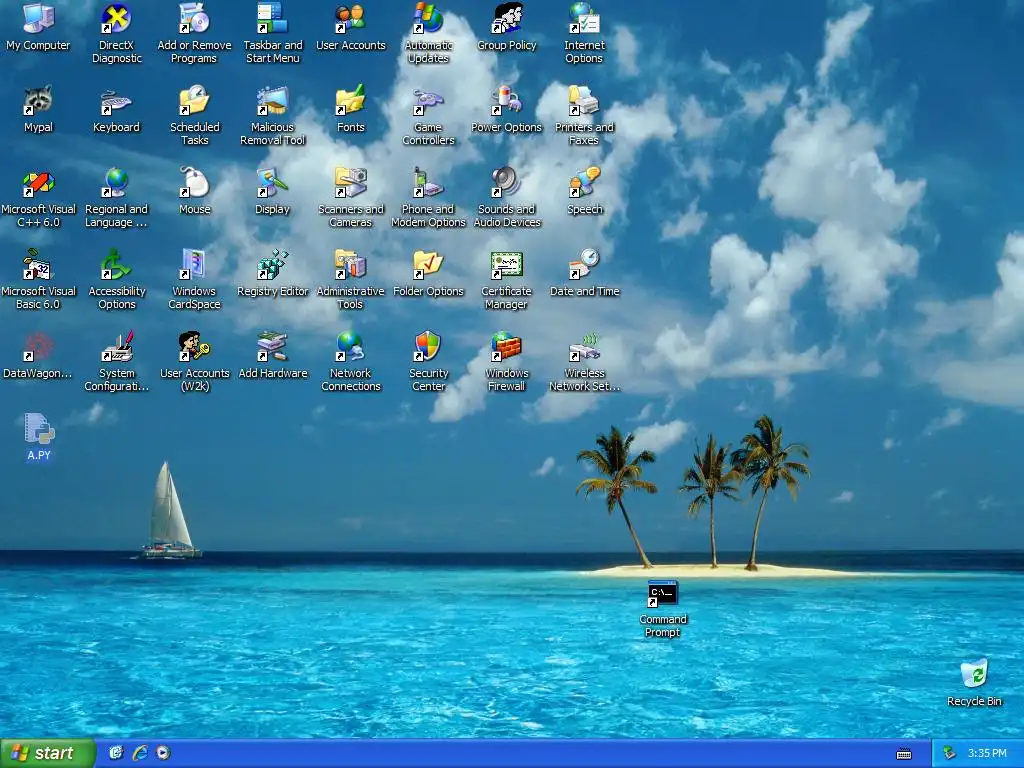1024x768 pixels.
Task: Click the Recycle Bin icon
Action: coord(974,675)
